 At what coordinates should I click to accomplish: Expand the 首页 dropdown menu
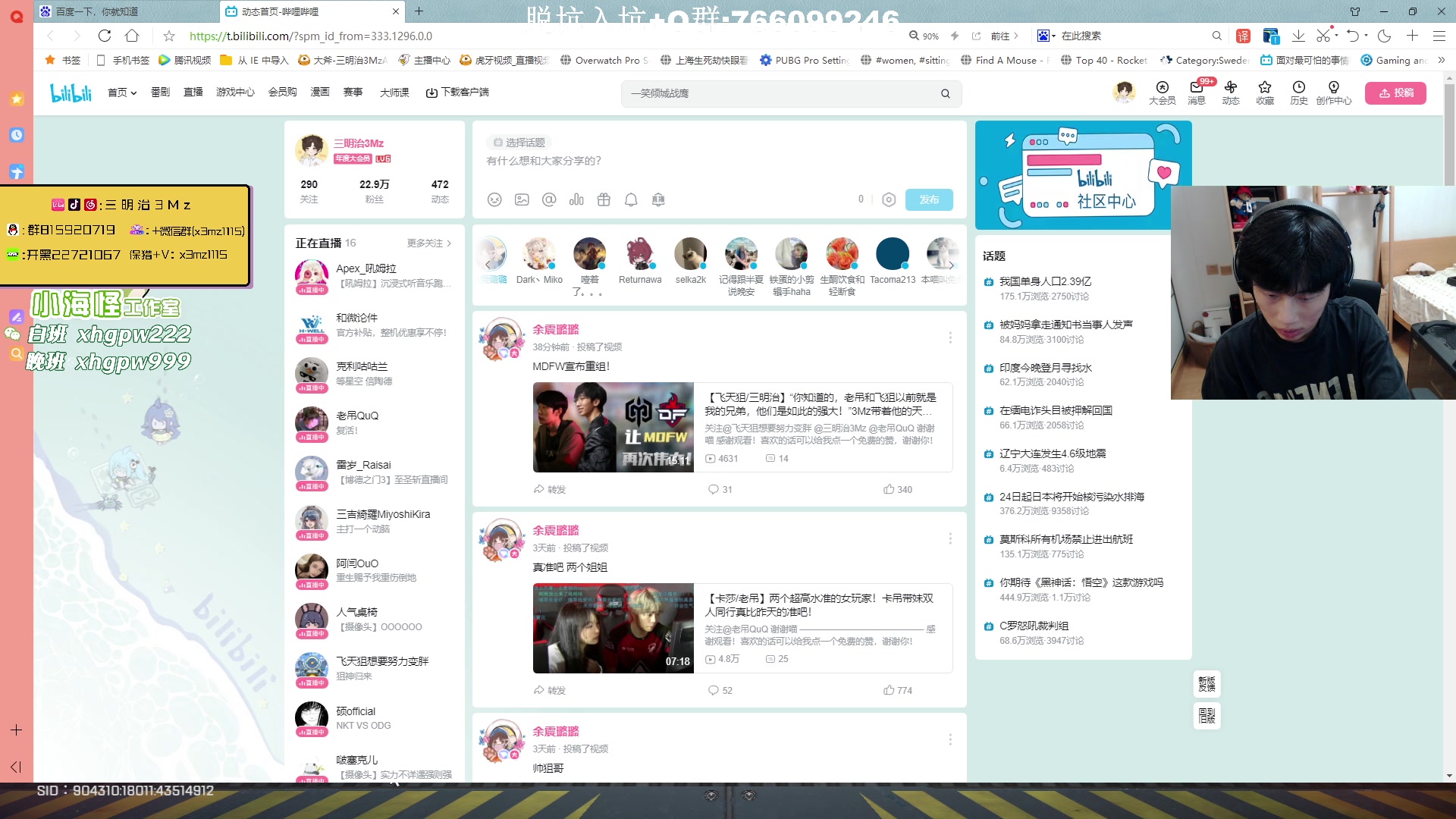122,93
